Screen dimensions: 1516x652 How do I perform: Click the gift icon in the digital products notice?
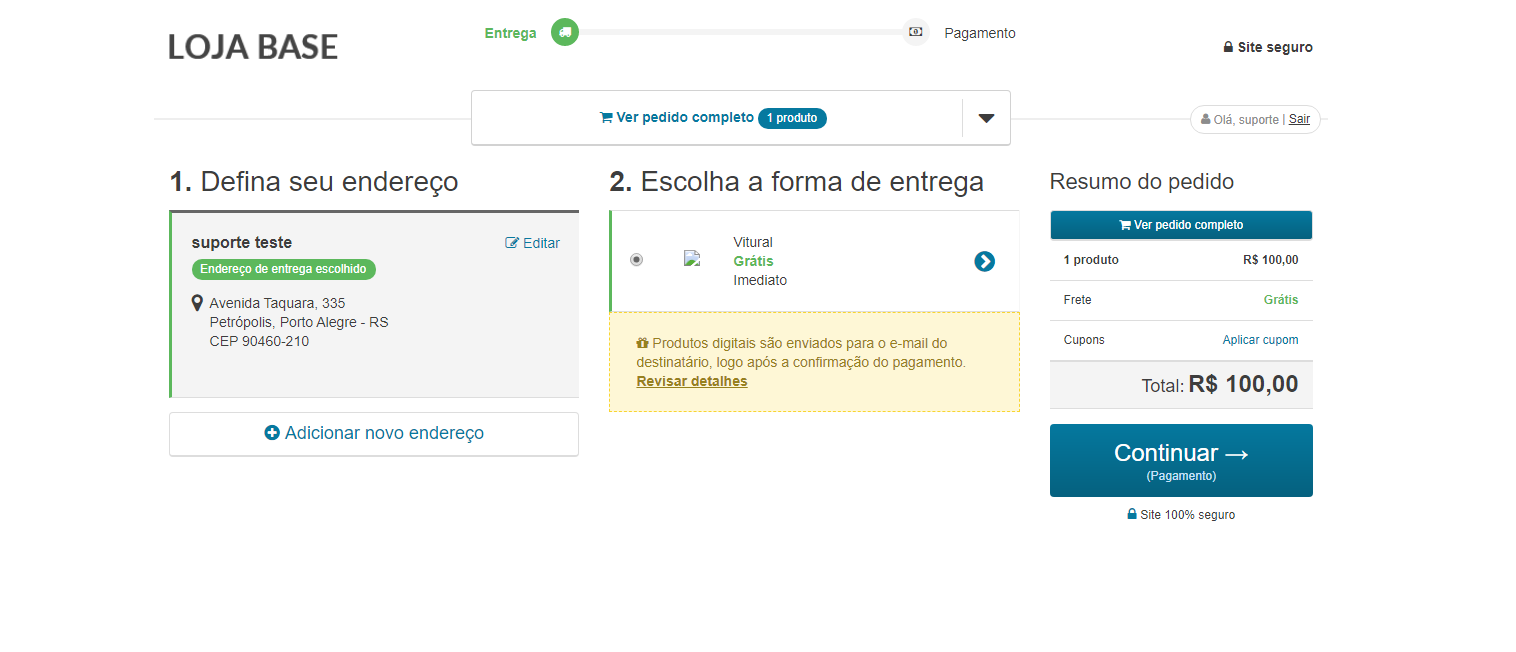coord(642,343)
